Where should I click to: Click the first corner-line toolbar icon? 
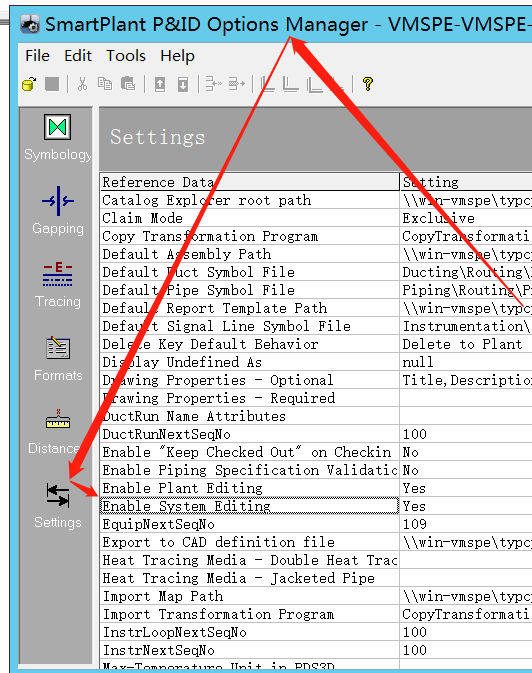(x=268, y=84)
